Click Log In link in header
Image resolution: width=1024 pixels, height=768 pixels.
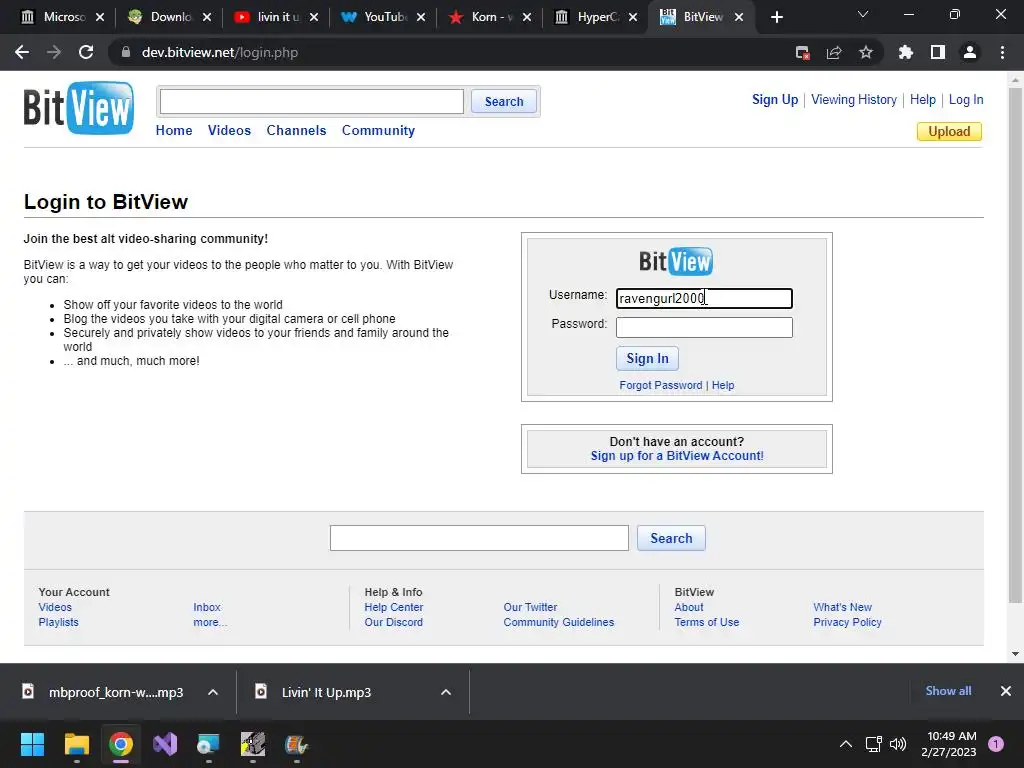(966, 100)
